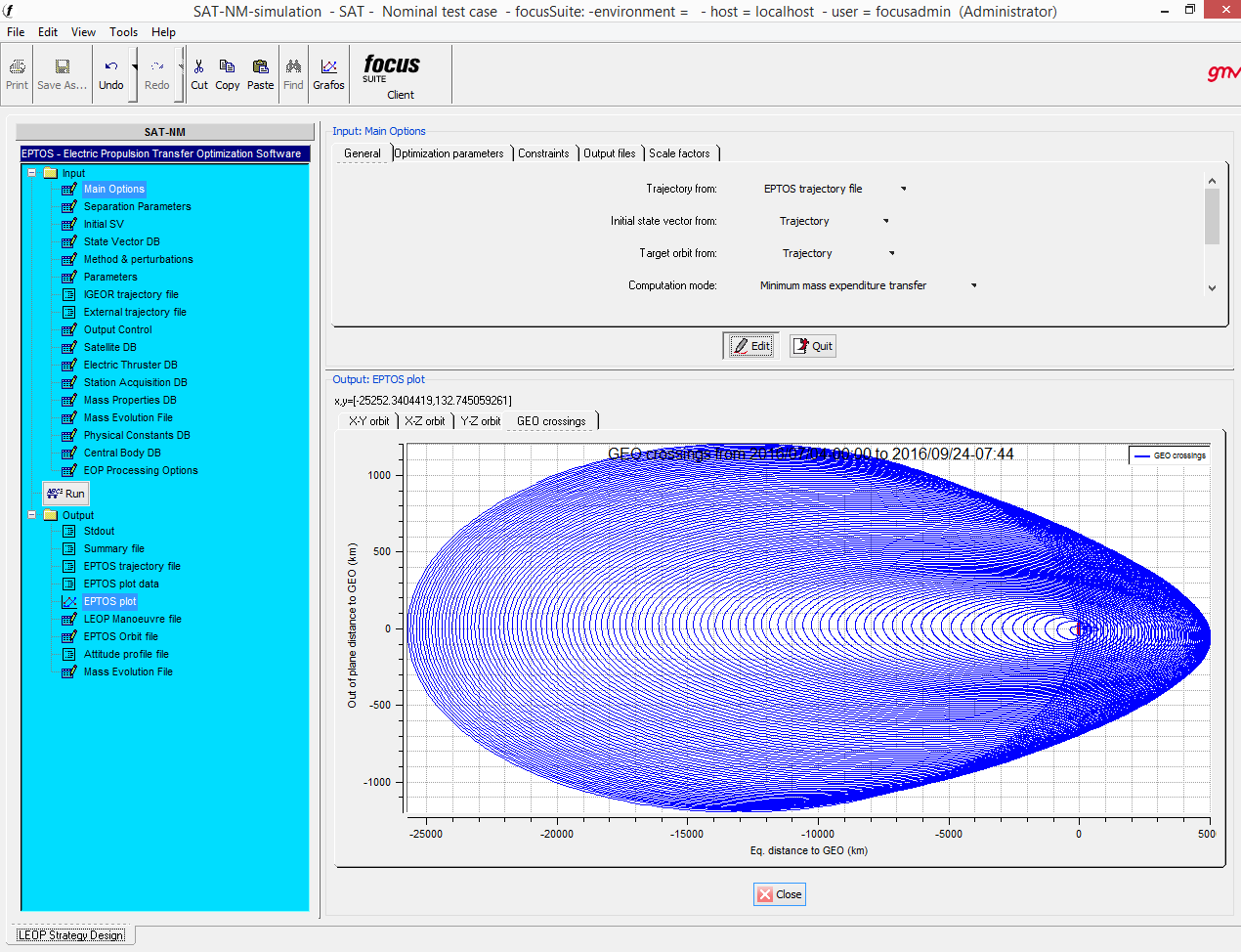Click the Paste clipboard icon
This screenshot has width=1241, height=952.
[260, 66]
